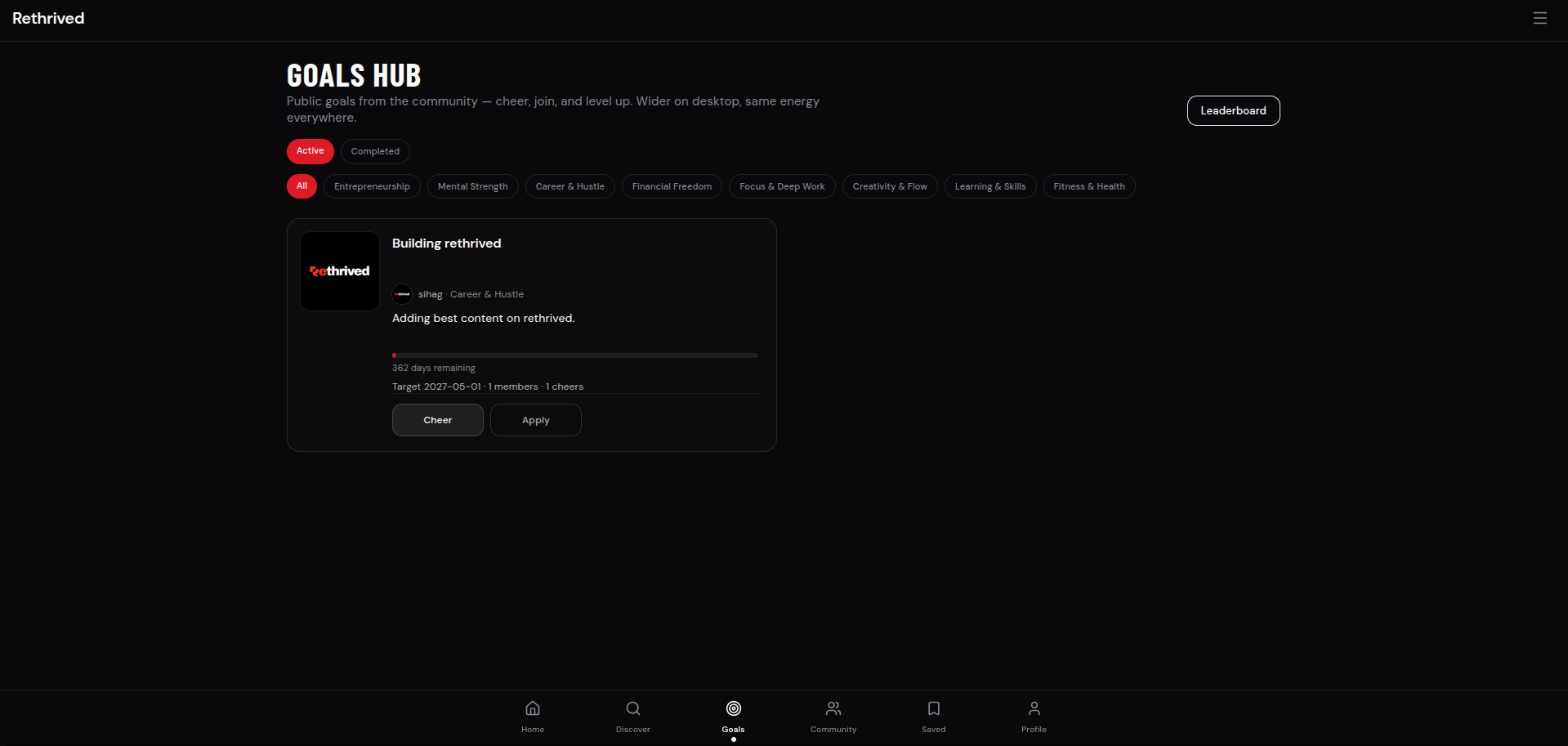
Task: Filter goals by Financial Freedom
Action: pyautogui.click(x=672, y=186)
